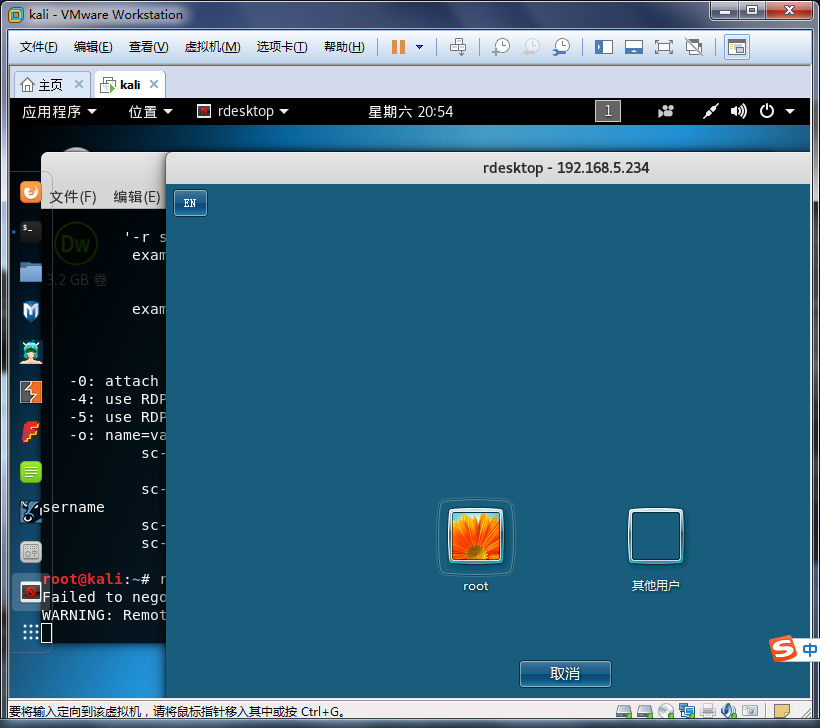Viewport: 820px width, 728px height.
Task: Click the VMware snapshot icon
Action: coord(501,47)
